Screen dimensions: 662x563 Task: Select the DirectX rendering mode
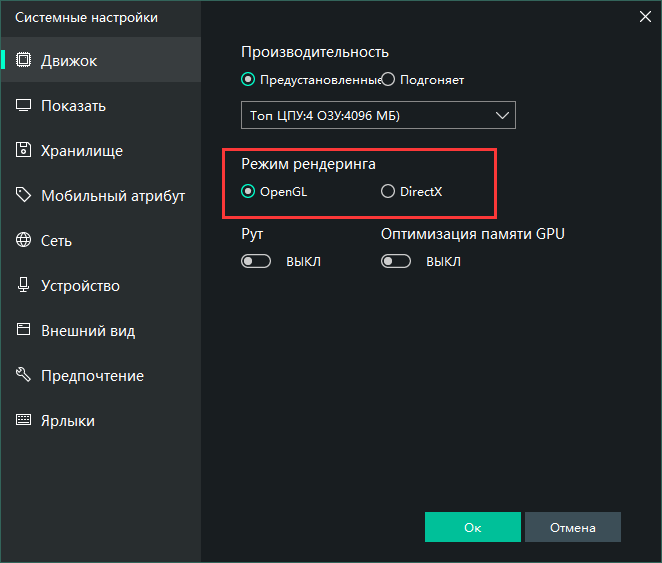click(x=388, y=192)
